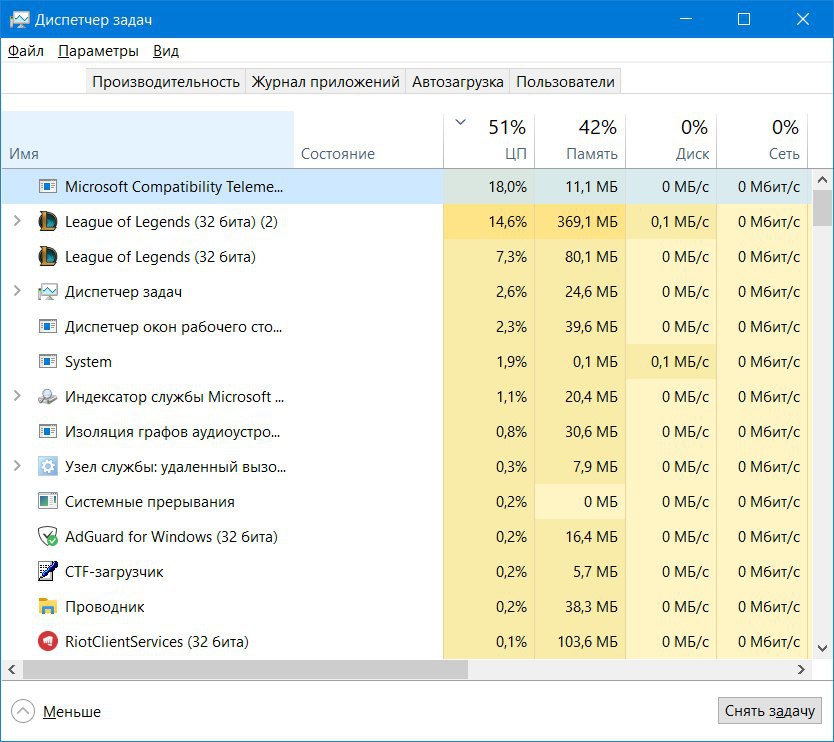Open the Вид menu
This screenshot has width=834, height=742.
coord(166,51)
